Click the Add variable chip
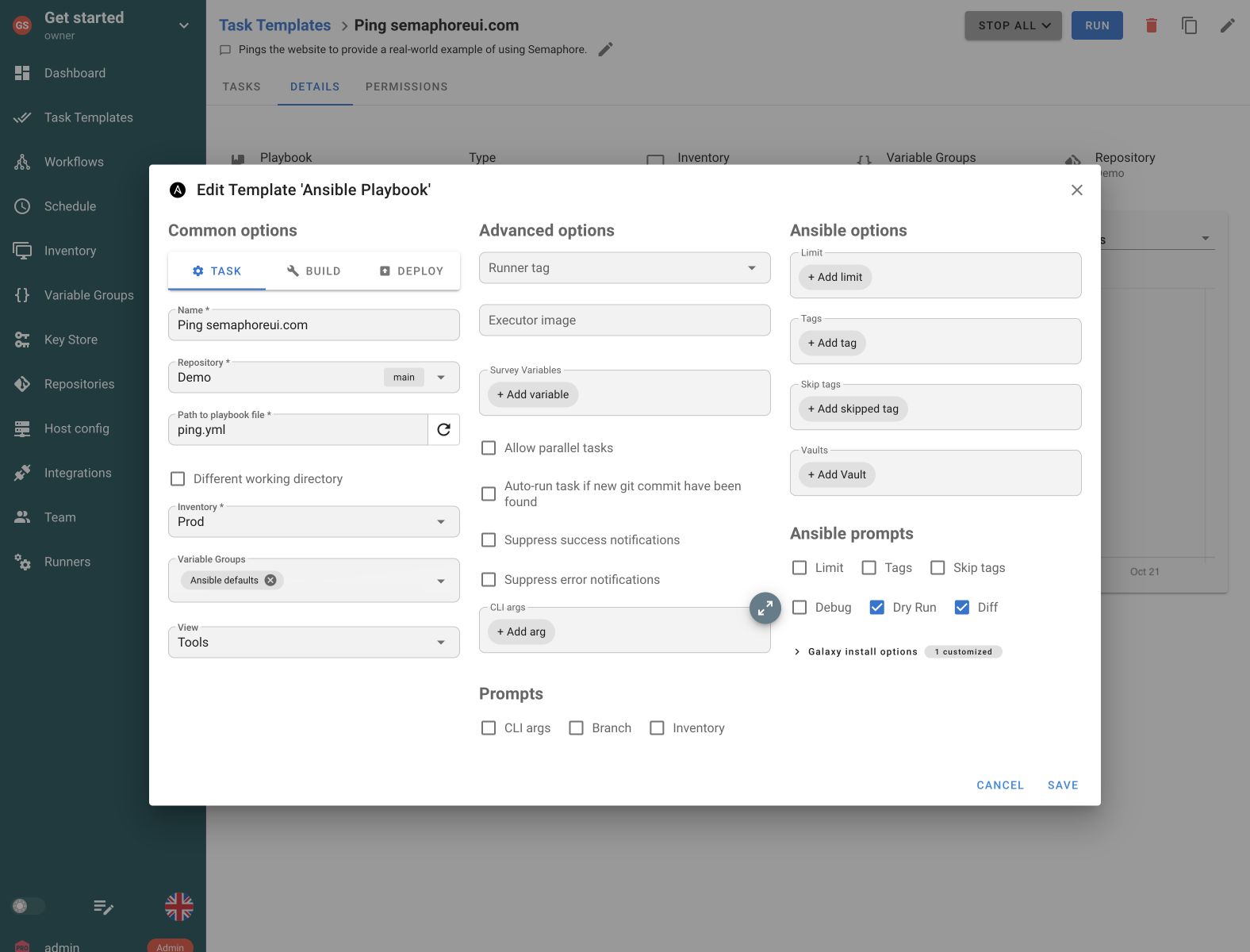This screenshot has width=1250, height=952. [x=533, y=394]
